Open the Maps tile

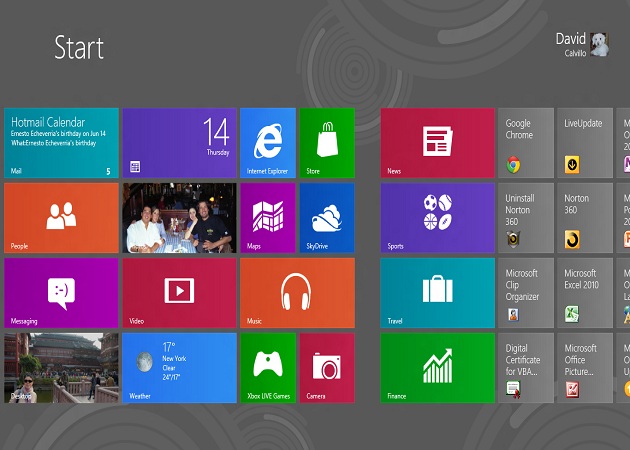268,217
